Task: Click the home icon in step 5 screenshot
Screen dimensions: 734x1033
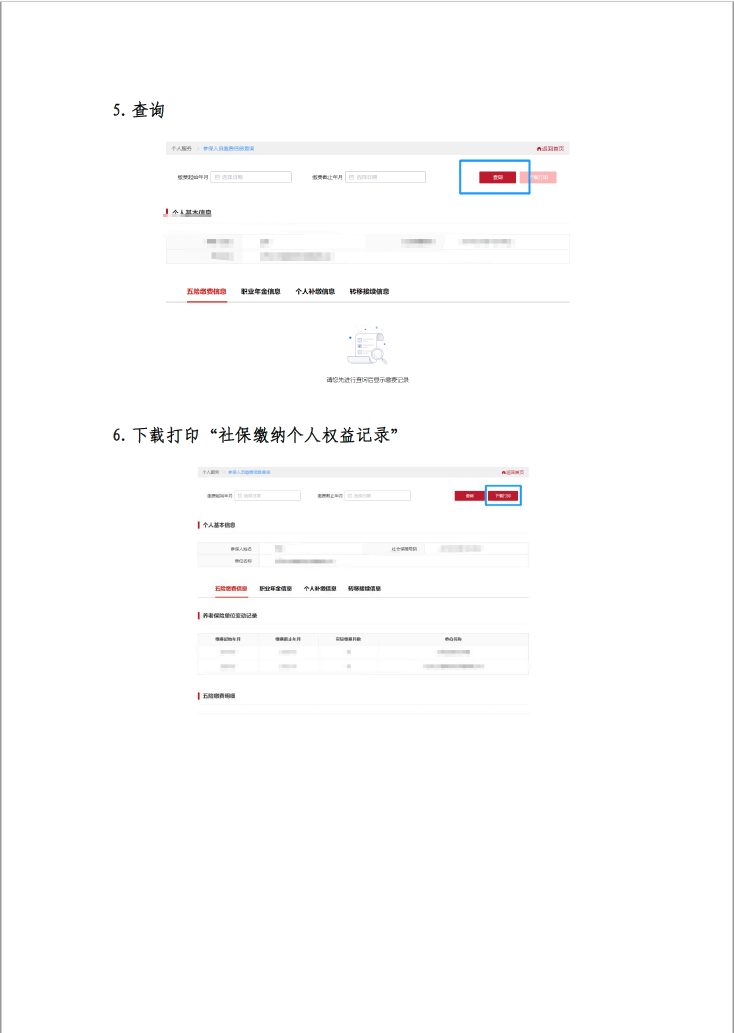Action: [x=539, y=148]
